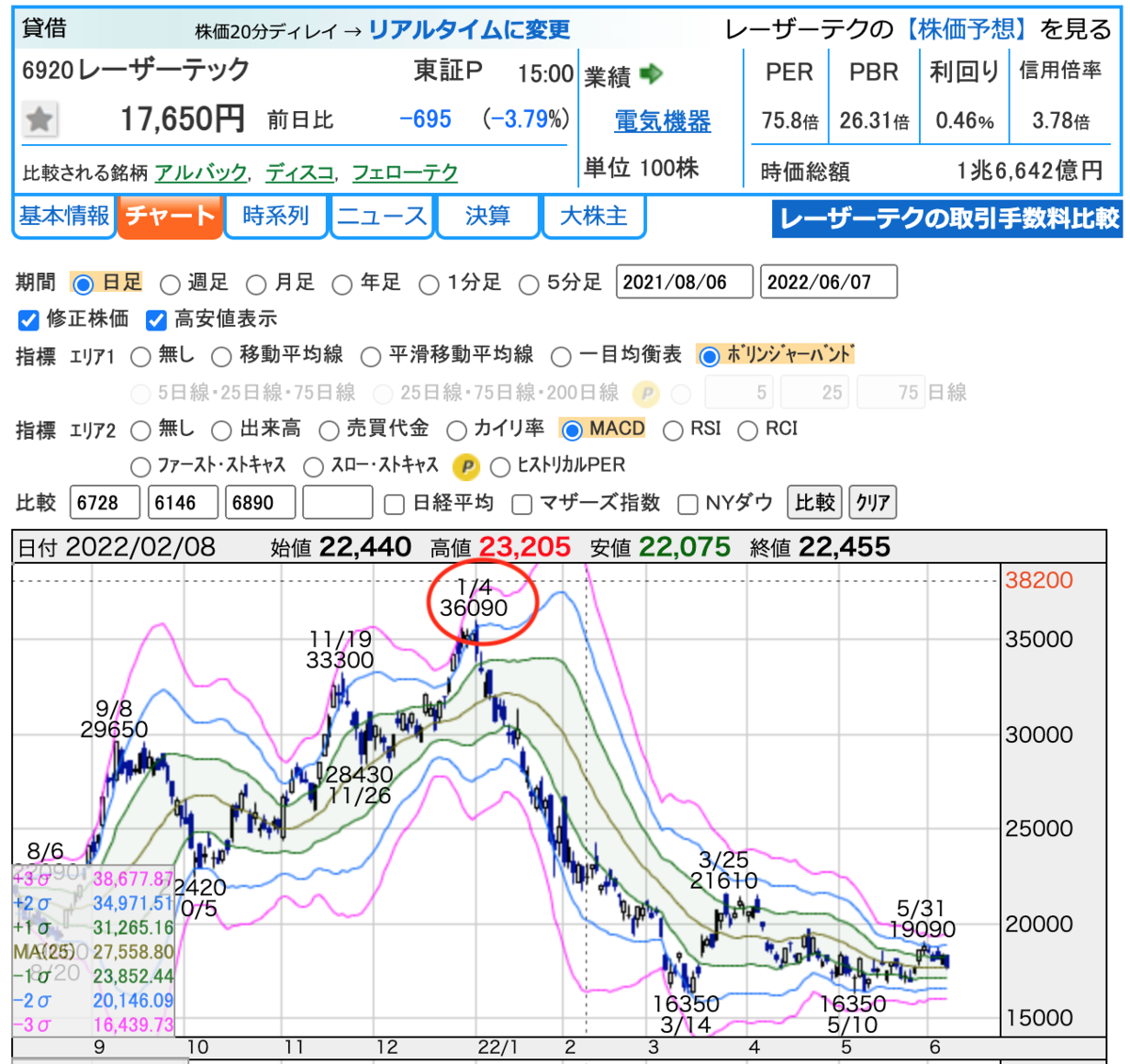Select the ヒストリカルPER indicator
The width and height of the screenshot is (1130, 1064).
[500, 466]
